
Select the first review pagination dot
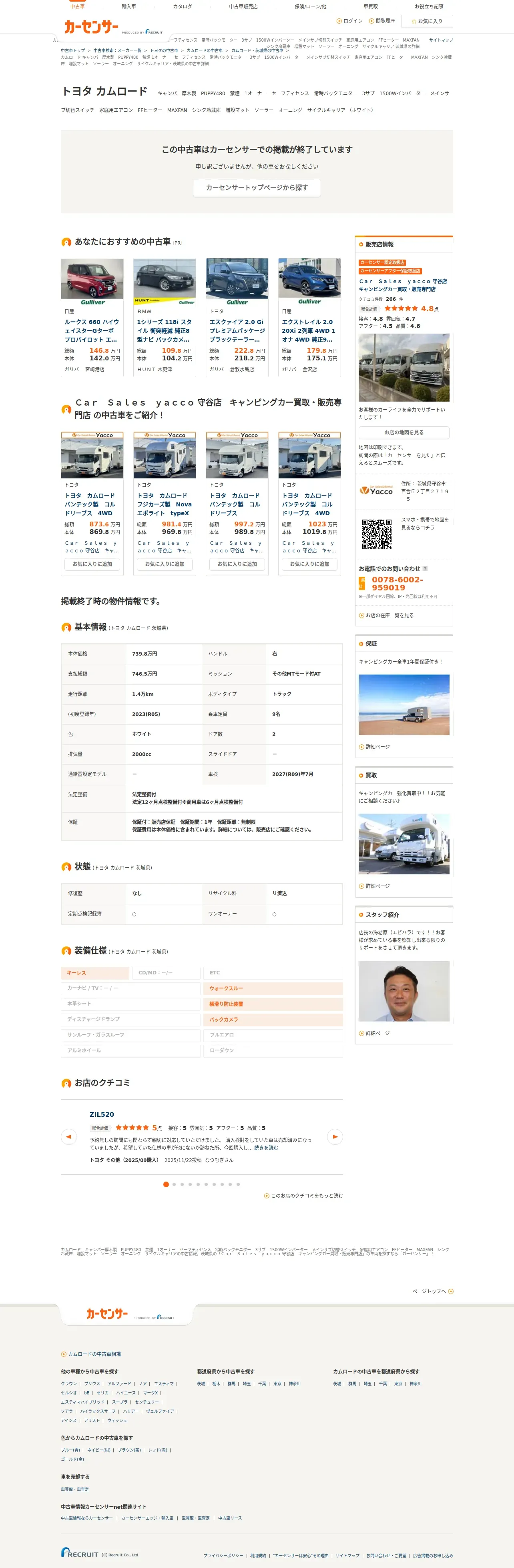(166, 1184)
